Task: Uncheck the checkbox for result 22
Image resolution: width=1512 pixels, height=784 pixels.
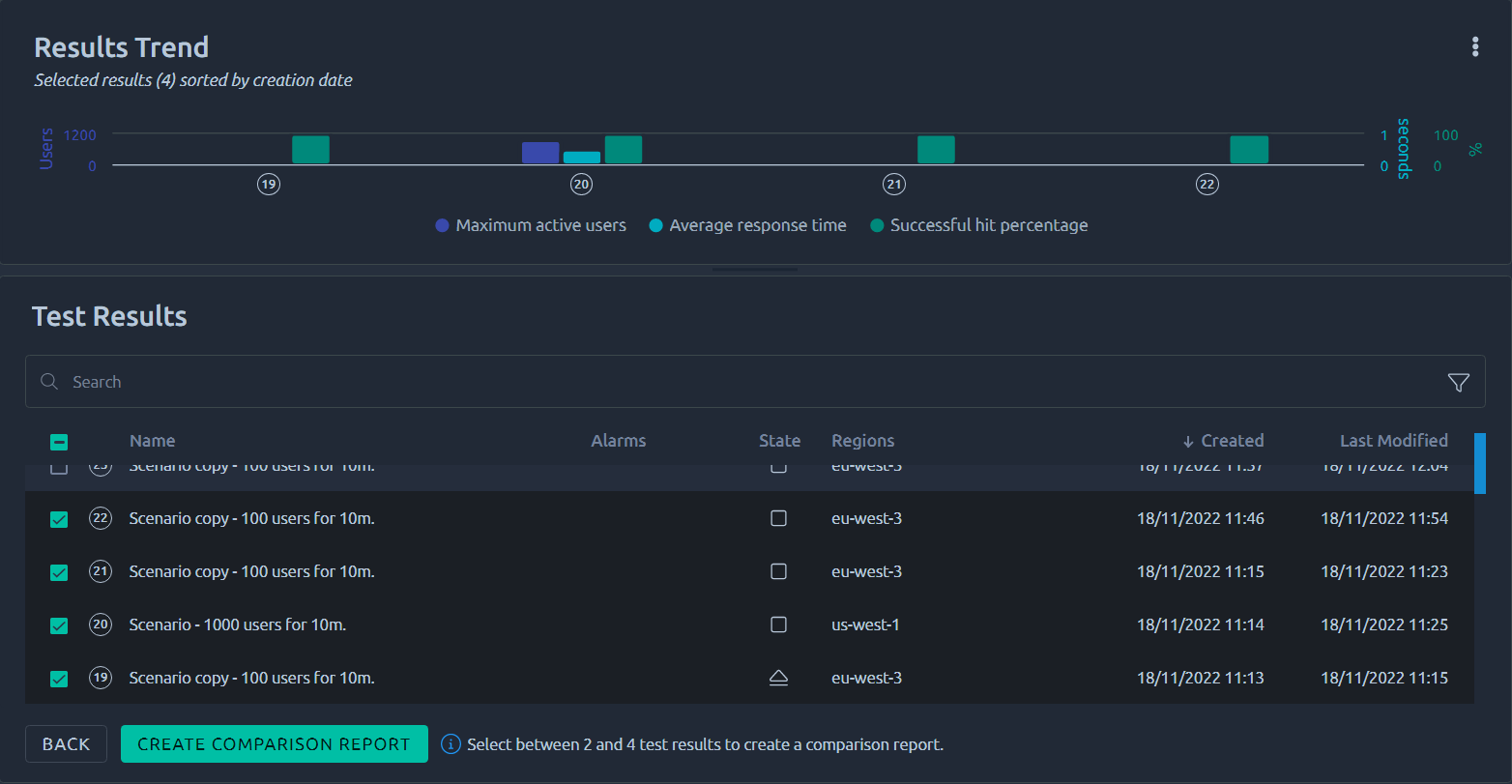Action: click(59, 519)
